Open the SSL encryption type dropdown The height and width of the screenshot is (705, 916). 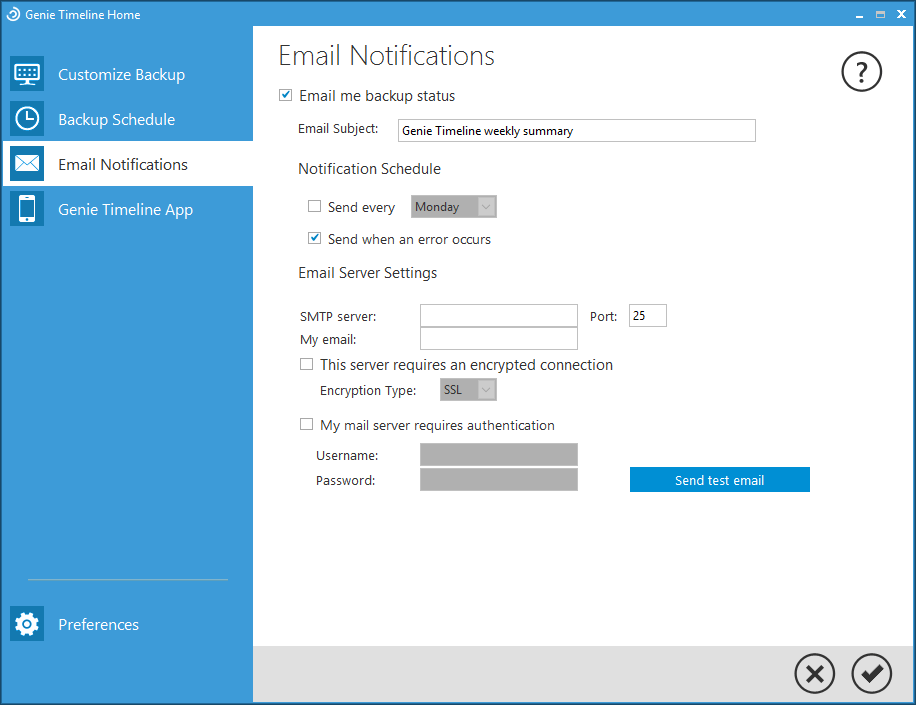(x=468, y=390)
